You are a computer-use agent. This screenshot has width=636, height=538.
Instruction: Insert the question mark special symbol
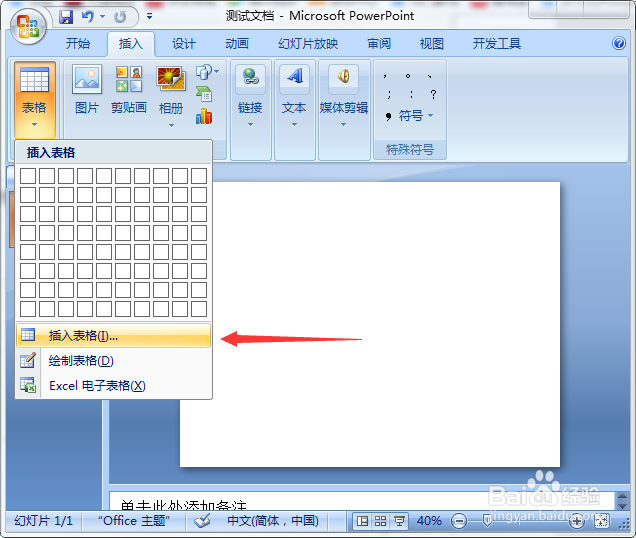(433, 95)
